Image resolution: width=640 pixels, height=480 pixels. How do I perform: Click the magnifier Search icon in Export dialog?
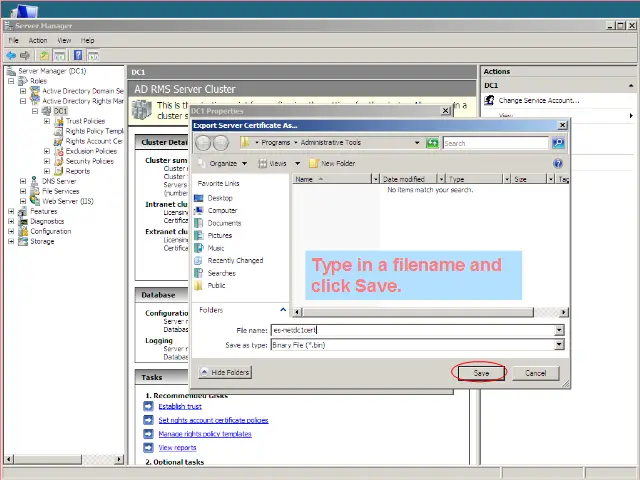pyautogui.click(x=558, y=143)
